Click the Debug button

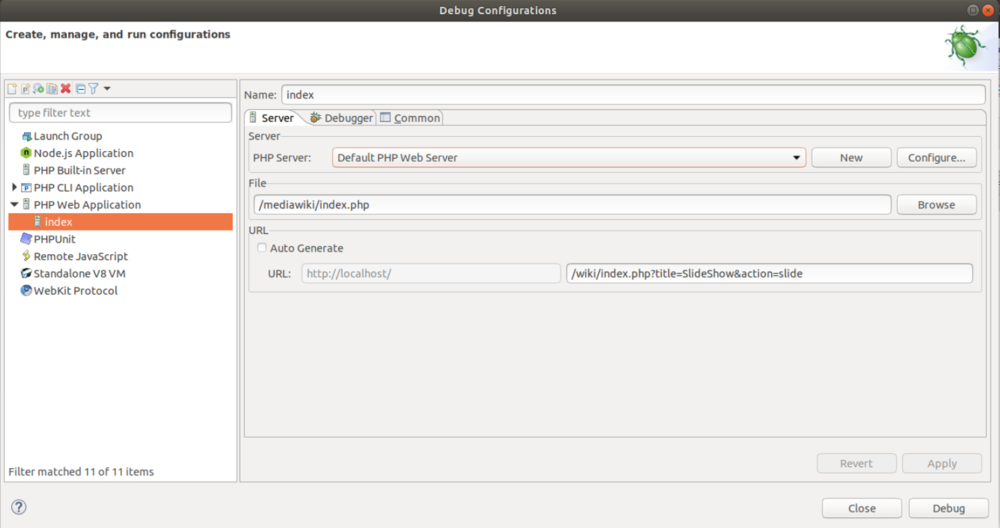948,508
